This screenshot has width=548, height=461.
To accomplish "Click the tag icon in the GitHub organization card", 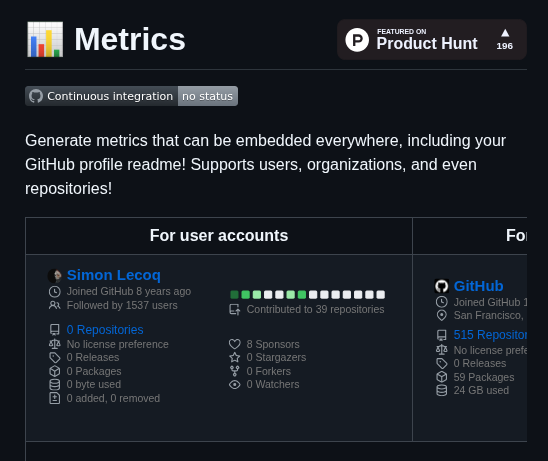I will tap(442, 363).
